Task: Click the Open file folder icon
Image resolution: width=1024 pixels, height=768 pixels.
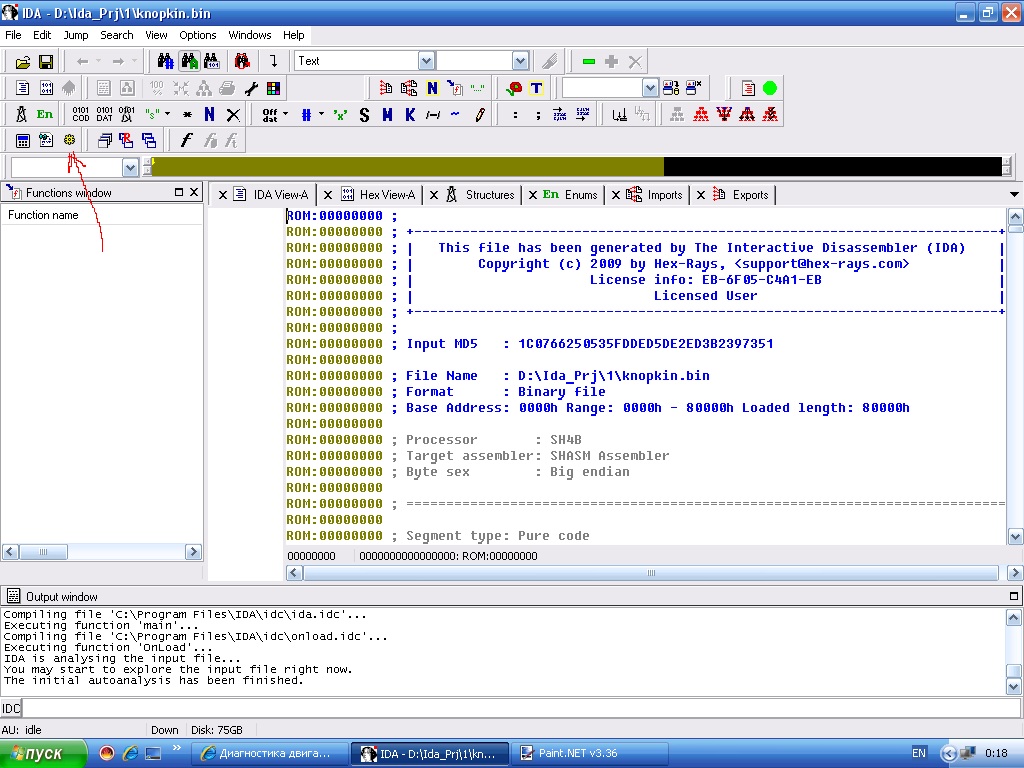Action: 22,62
